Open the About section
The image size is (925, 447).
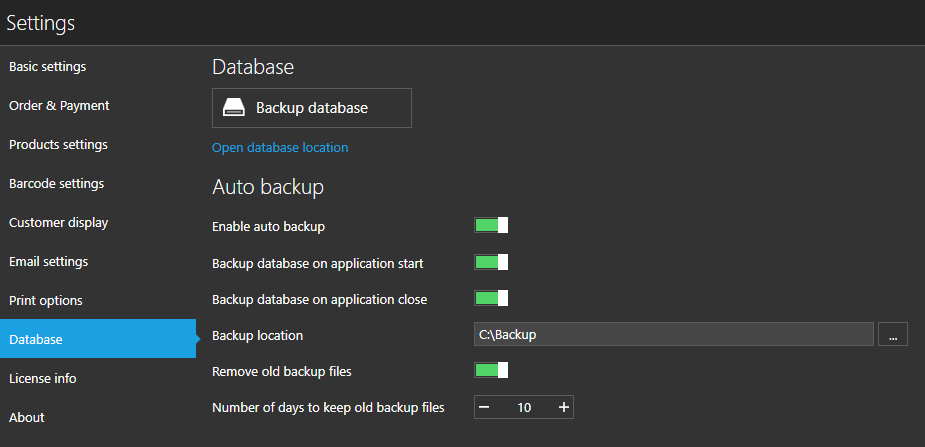pyautogui.click(x=27, y=418)
